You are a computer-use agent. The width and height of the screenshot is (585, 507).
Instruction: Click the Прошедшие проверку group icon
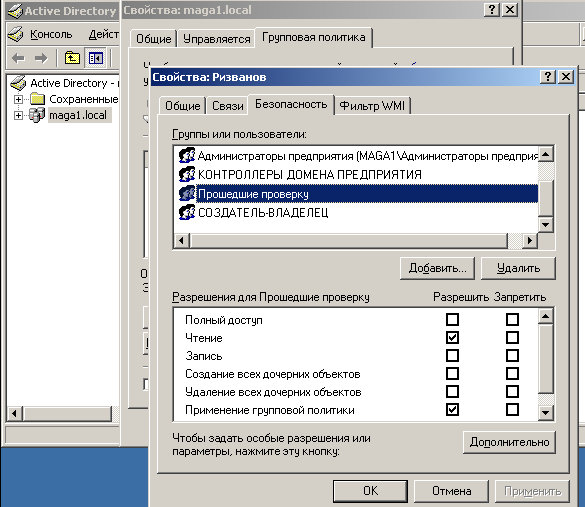point(187,193)
